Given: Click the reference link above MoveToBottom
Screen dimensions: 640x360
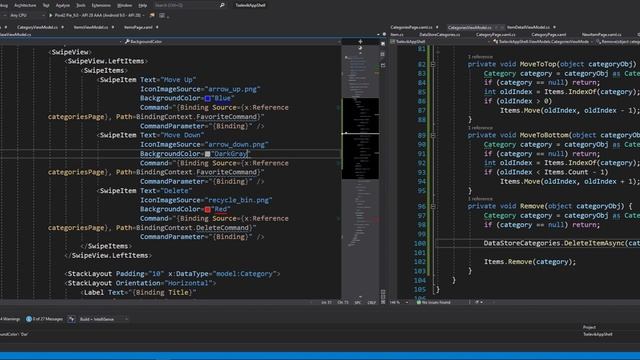Looking at the screenshot, I should coord(480,128).
